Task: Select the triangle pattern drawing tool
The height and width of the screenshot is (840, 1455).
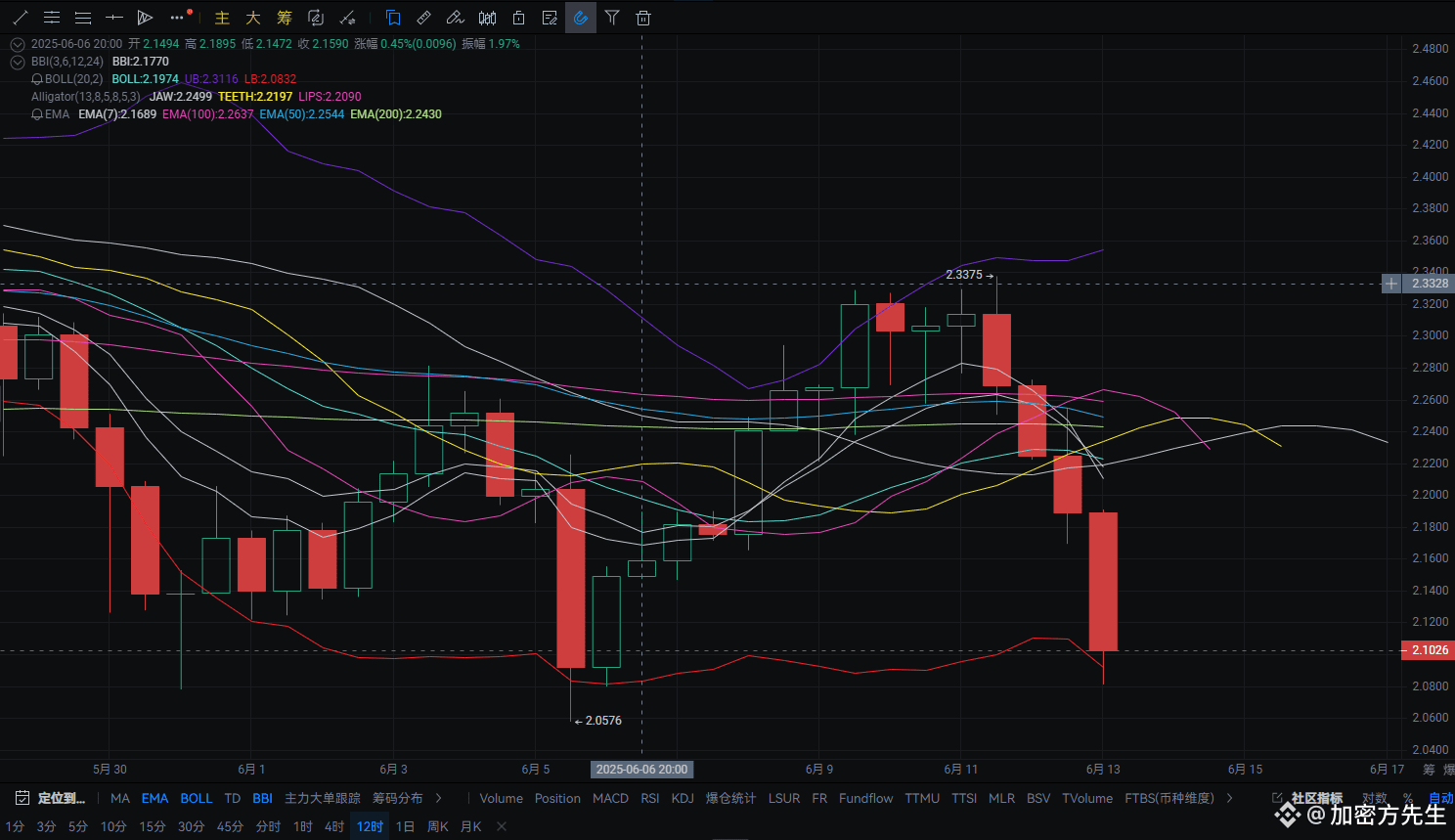Action: tap(145, 18)
